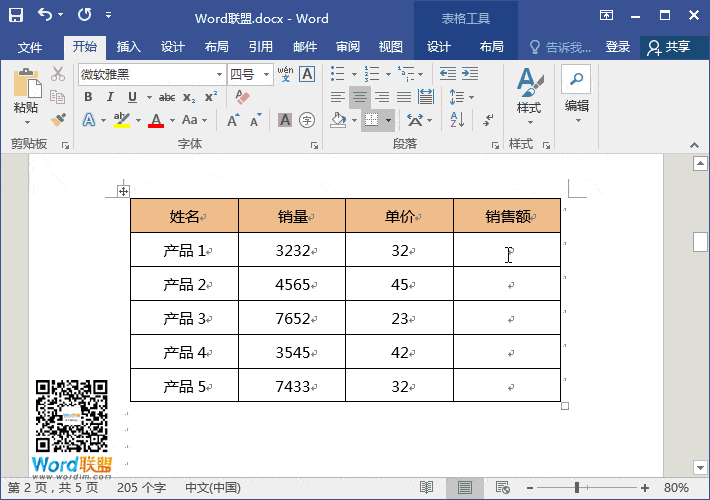
Task: Center align the text
Action: tap(360, 97)
